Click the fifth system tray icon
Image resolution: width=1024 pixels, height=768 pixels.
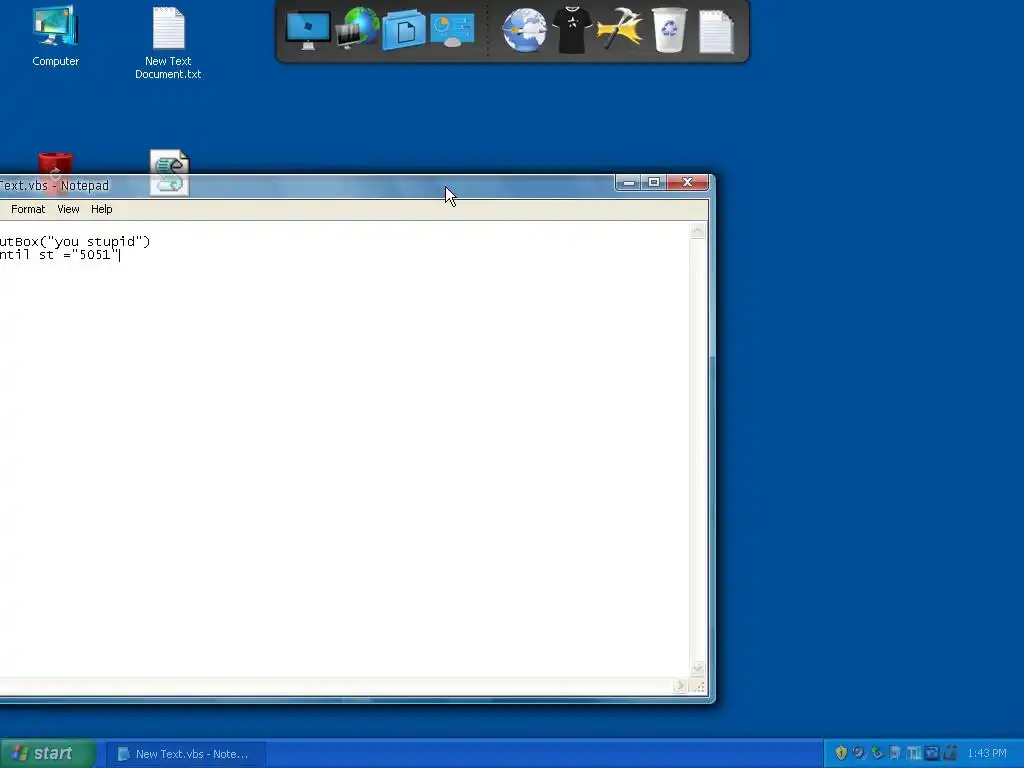[913, 753]
